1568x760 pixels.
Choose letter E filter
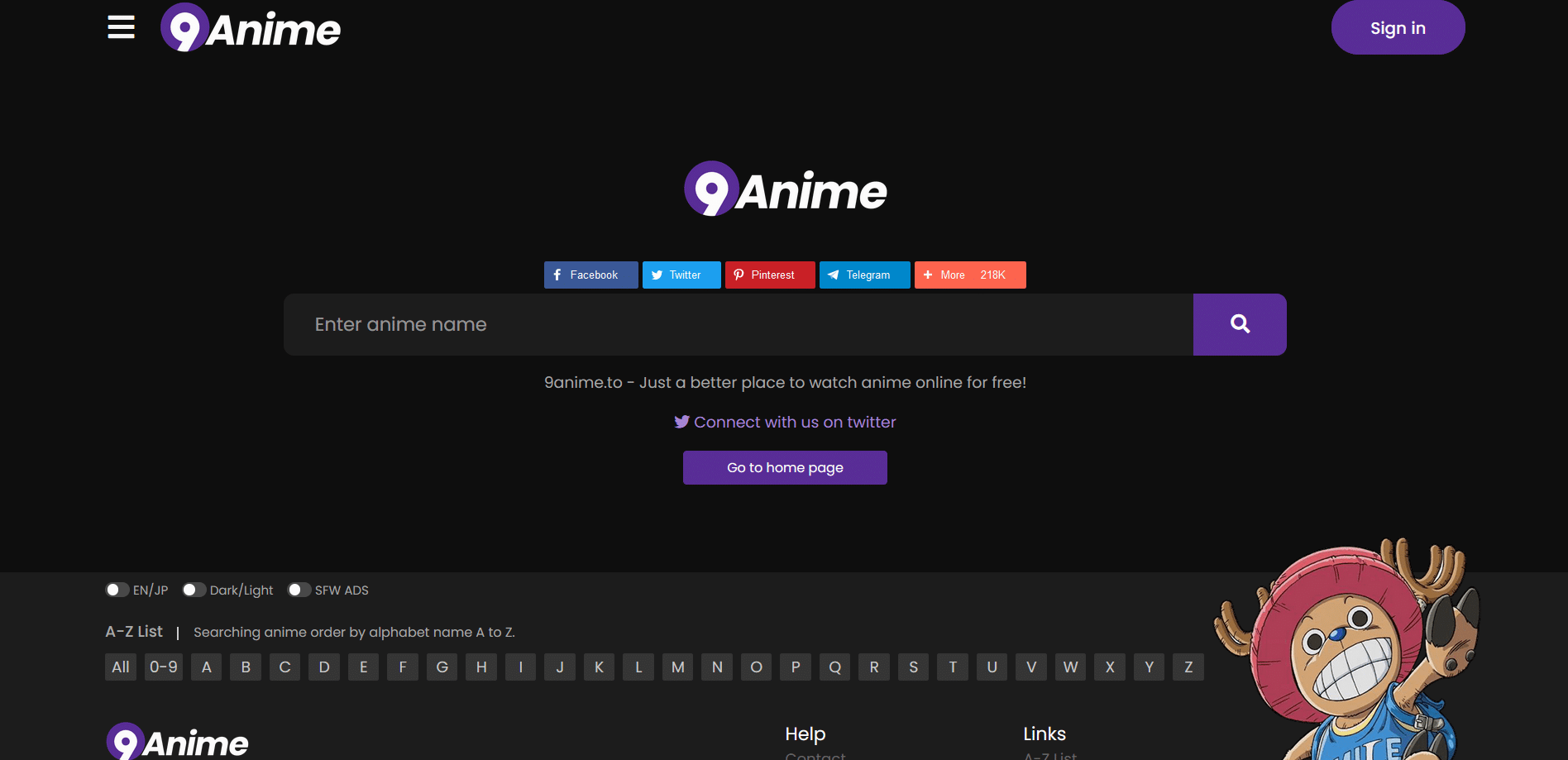point(364,667)
